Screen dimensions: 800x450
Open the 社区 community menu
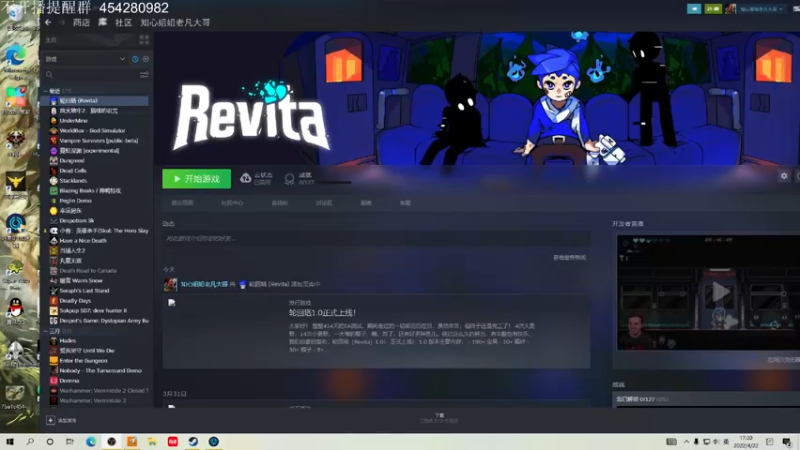click(123, 22)
